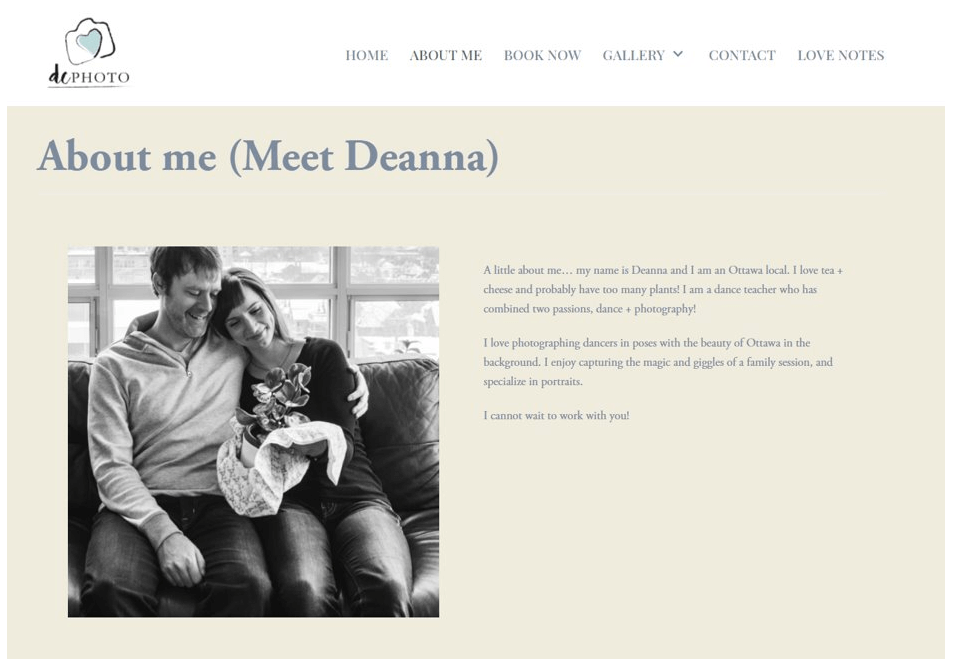Expand the GALLERY dropdown chevron
This screenshot has height=666, width=957.
[678, 54]
